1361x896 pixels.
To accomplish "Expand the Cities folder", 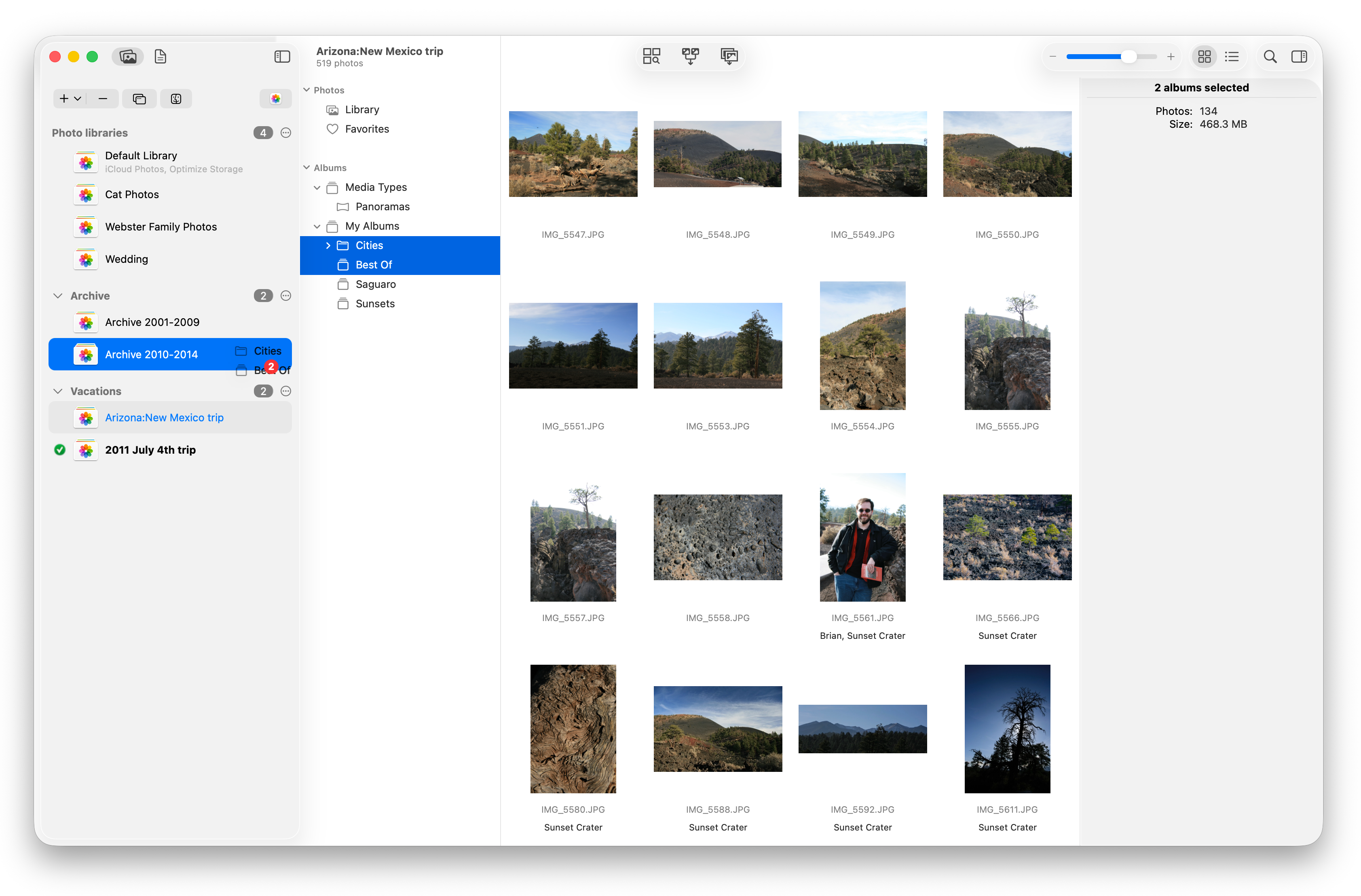I will 328,245.
